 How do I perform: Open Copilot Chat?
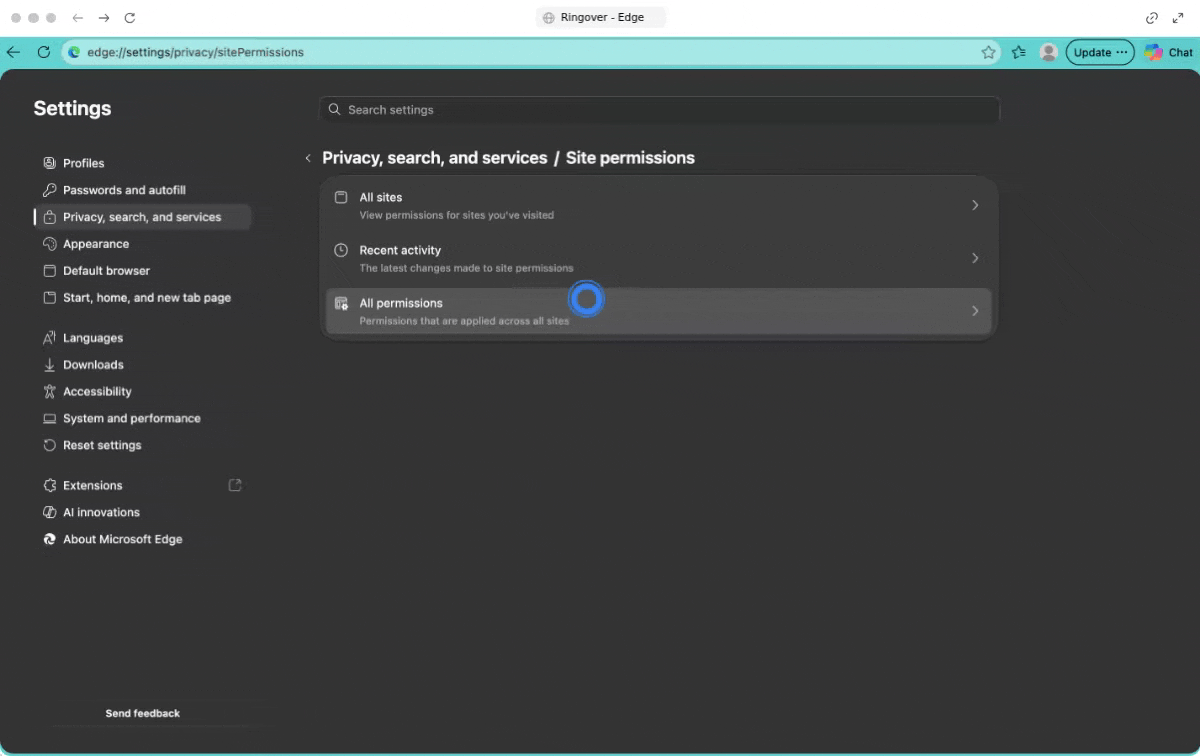click(1168, 52)
